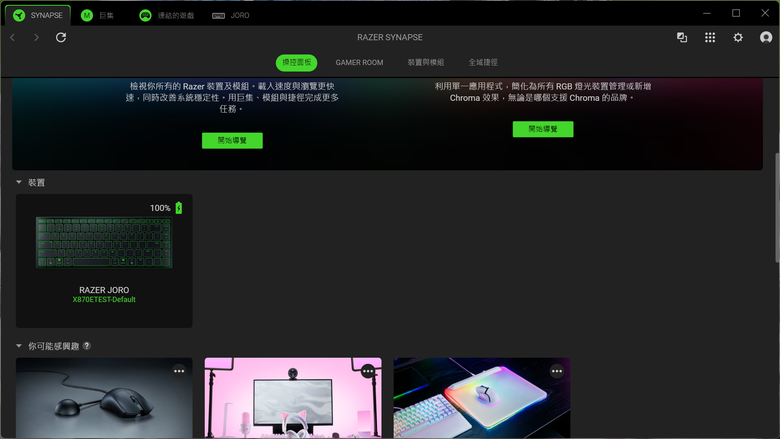Open the black mouse product card
This screenshot has height=439, width=780.
pos(104,398)
